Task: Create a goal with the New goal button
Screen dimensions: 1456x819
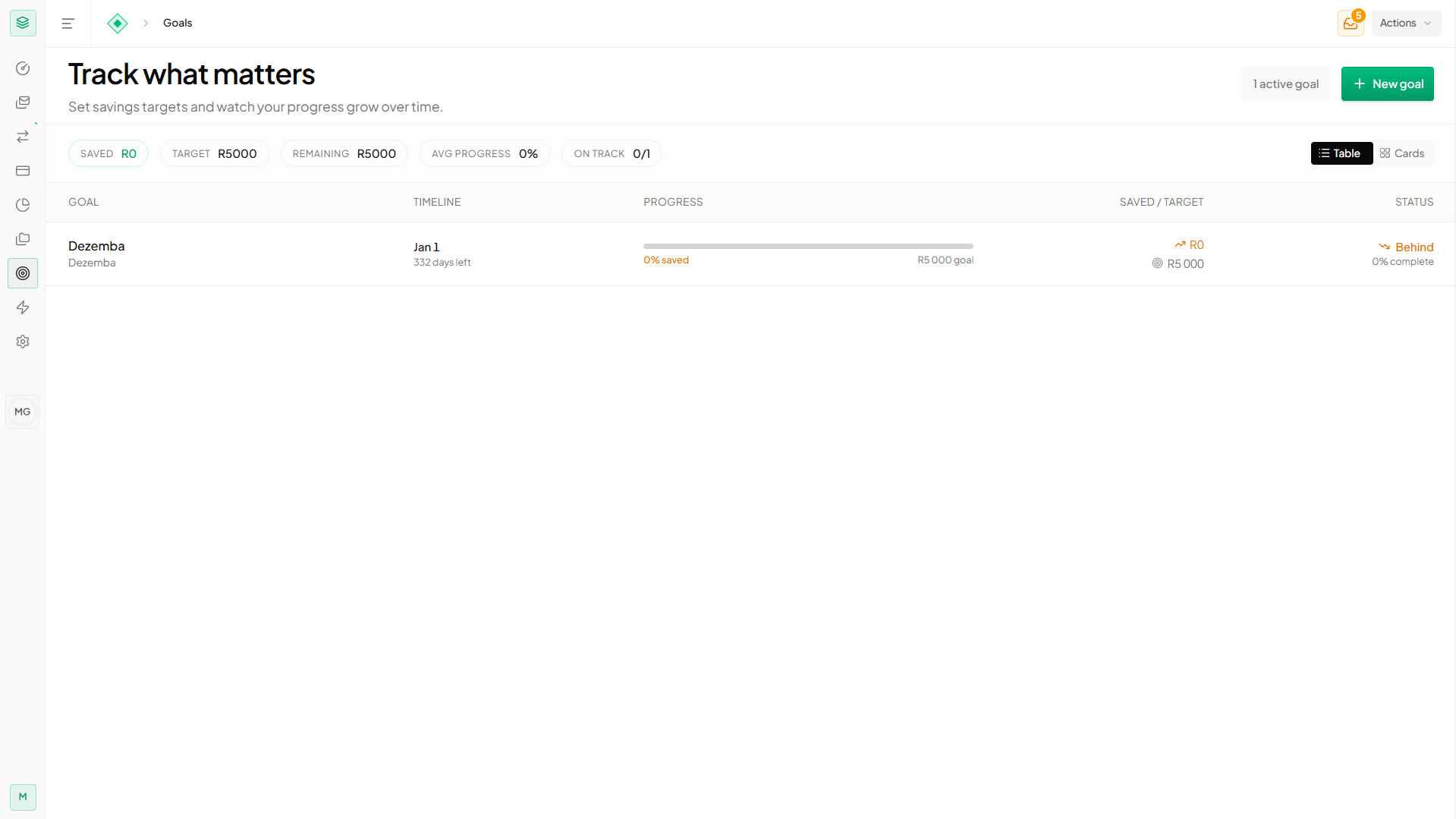Action: [x=1387, y=83]
